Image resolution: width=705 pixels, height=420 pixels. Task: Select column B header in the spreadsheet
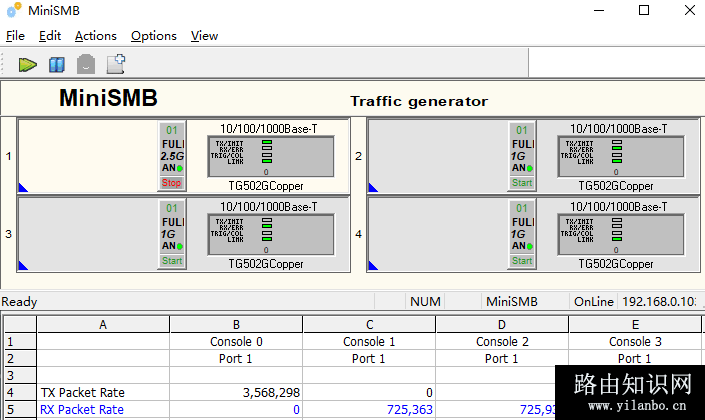(x=236, y=325)
